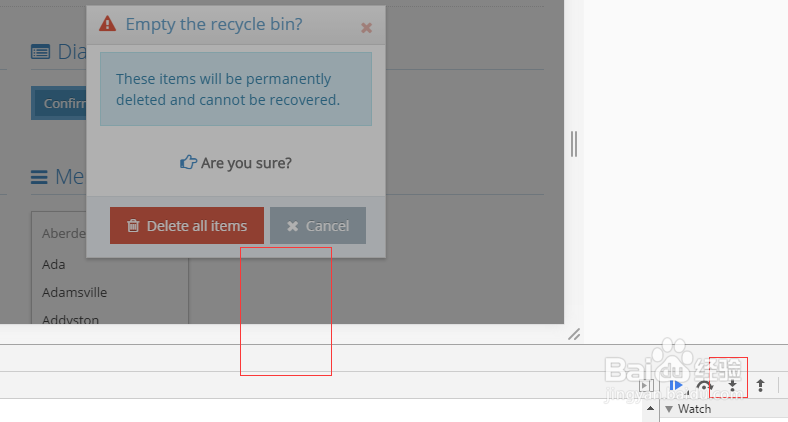The width and height of the screenshot is (788, 422).
Task: Step over next function call
Action: [704, 385]
